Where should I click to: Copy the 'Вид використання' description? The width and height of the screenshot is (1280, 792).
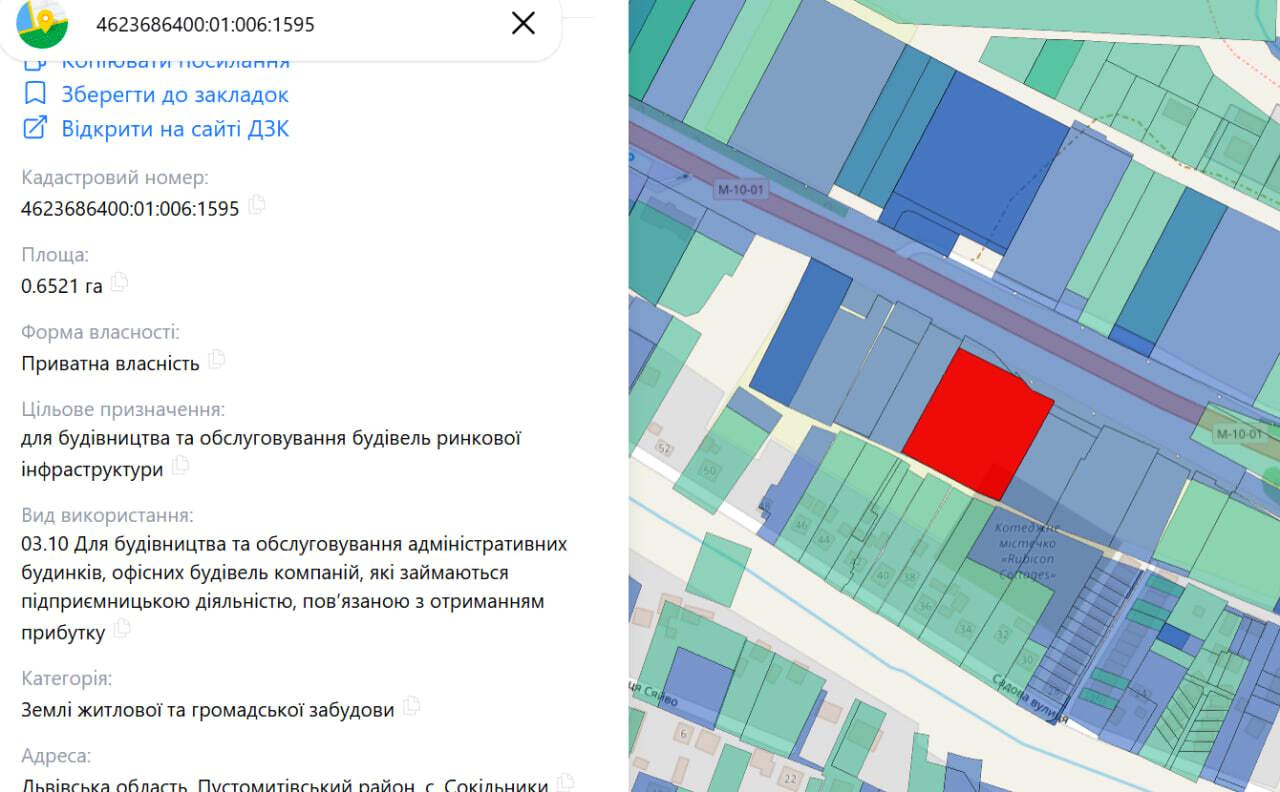coord(122,628)
